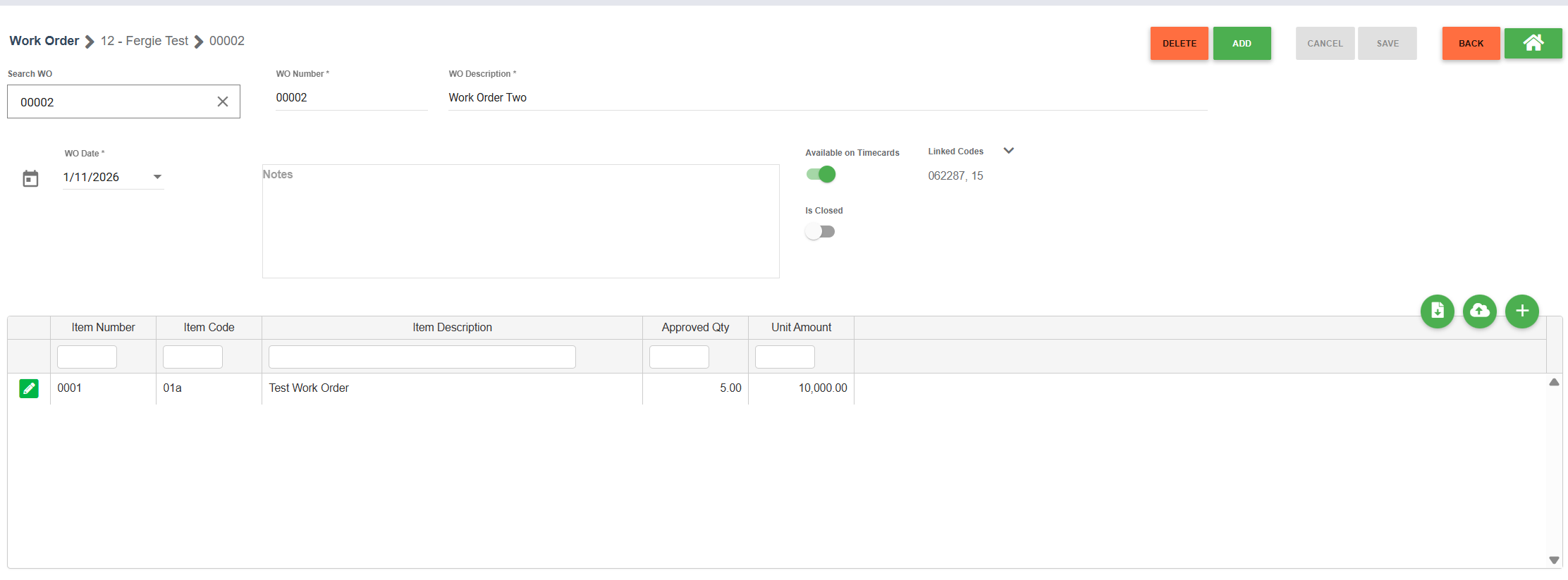Image resolution: width=1568 pixels, height=580 pixels.
Task: Click the cloud upload icon
Action: (1480, 311)
